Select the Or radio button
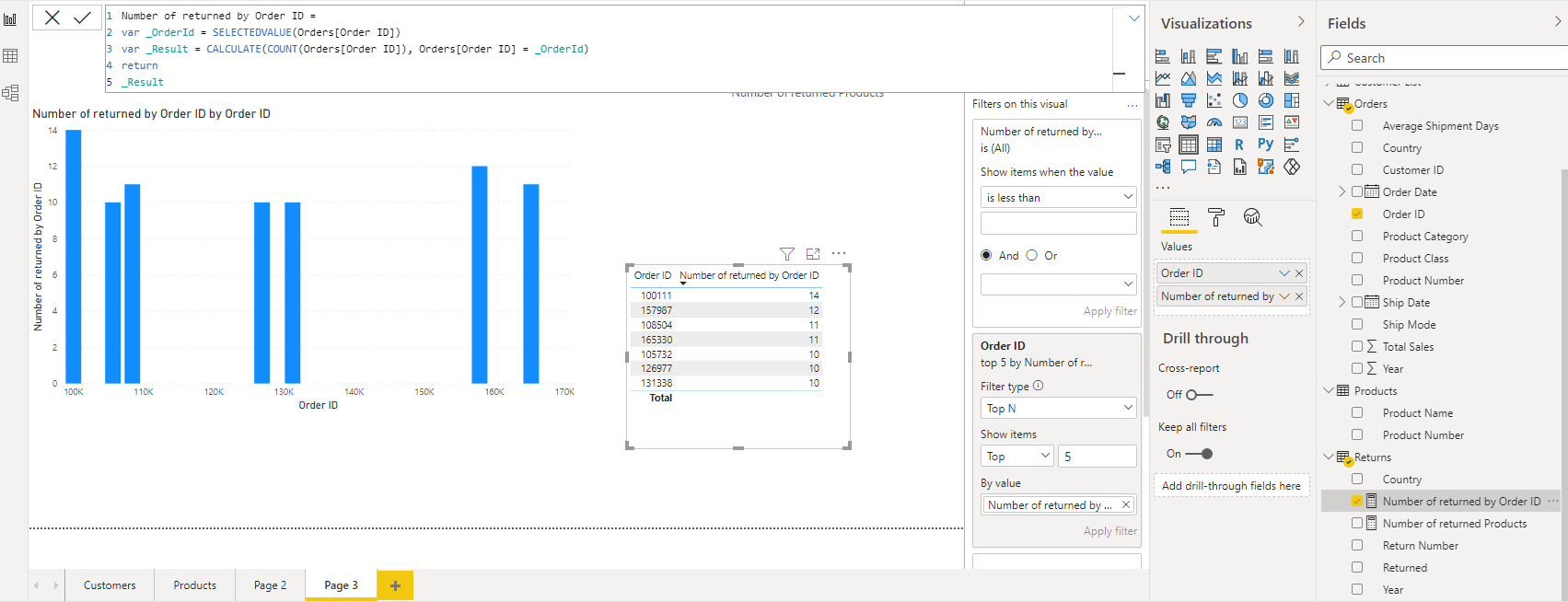 (x=1031, y=255)
